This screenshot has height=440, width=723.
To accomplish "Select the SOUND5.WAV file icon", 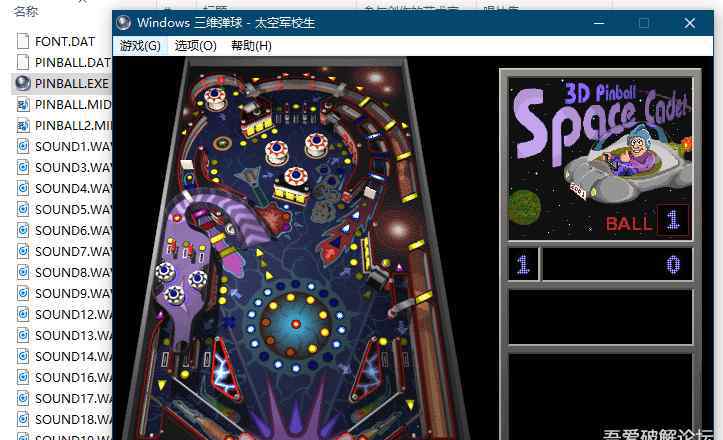I will pyautogui.click(x=23, y=209).
